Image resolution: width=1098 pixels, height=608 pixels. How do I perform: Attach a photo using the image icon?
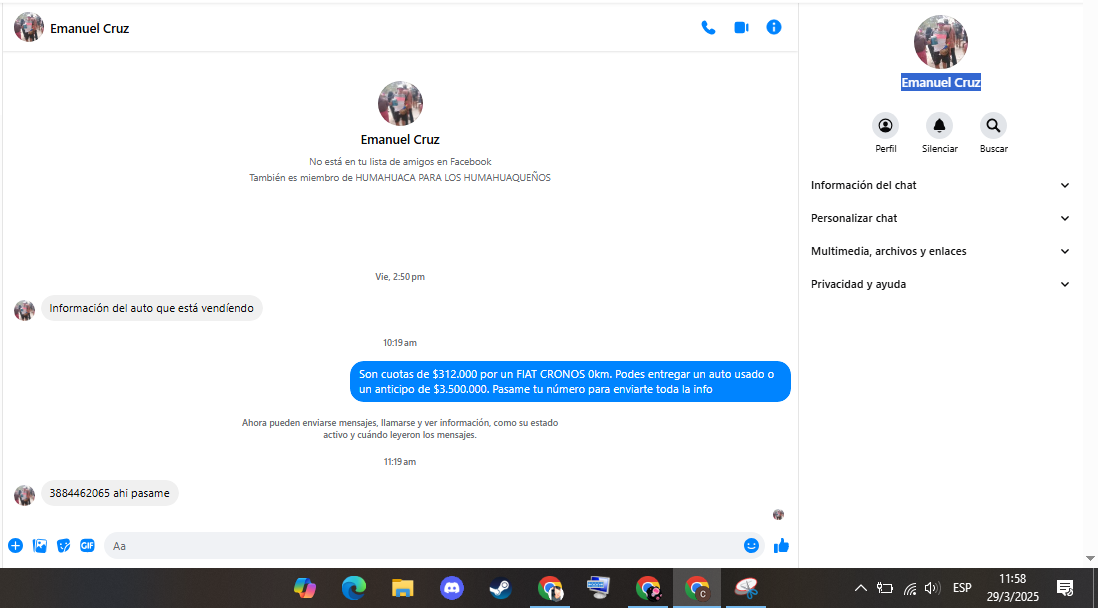pos(40,546)
